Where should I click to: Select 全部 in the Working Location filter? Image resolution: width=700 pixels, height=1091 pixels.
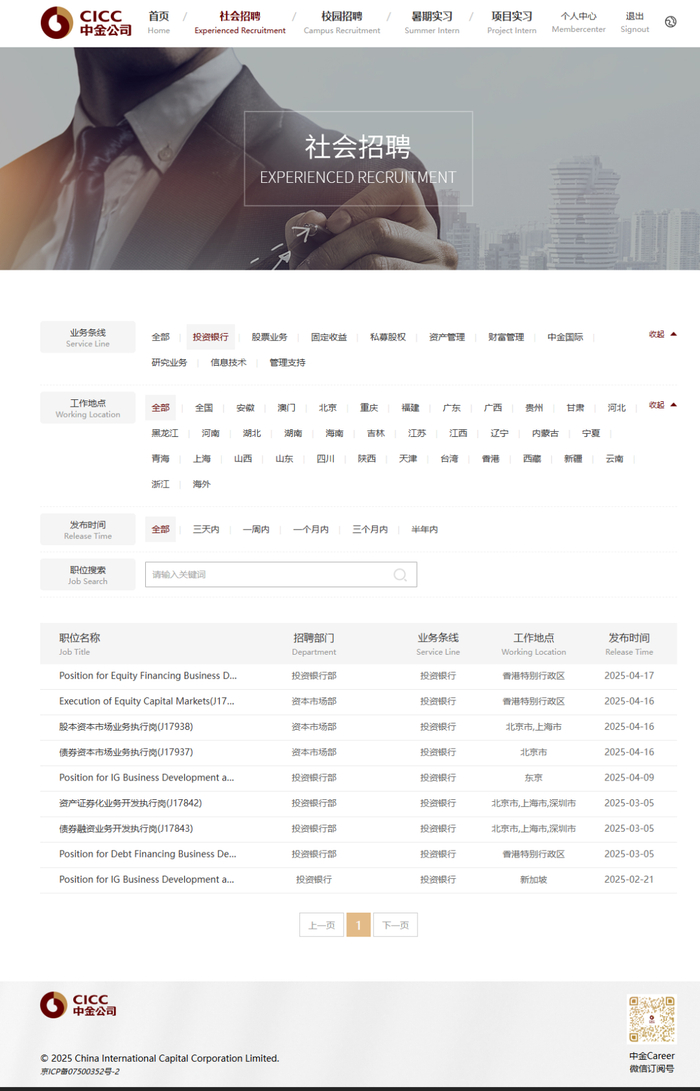[161, 408]
